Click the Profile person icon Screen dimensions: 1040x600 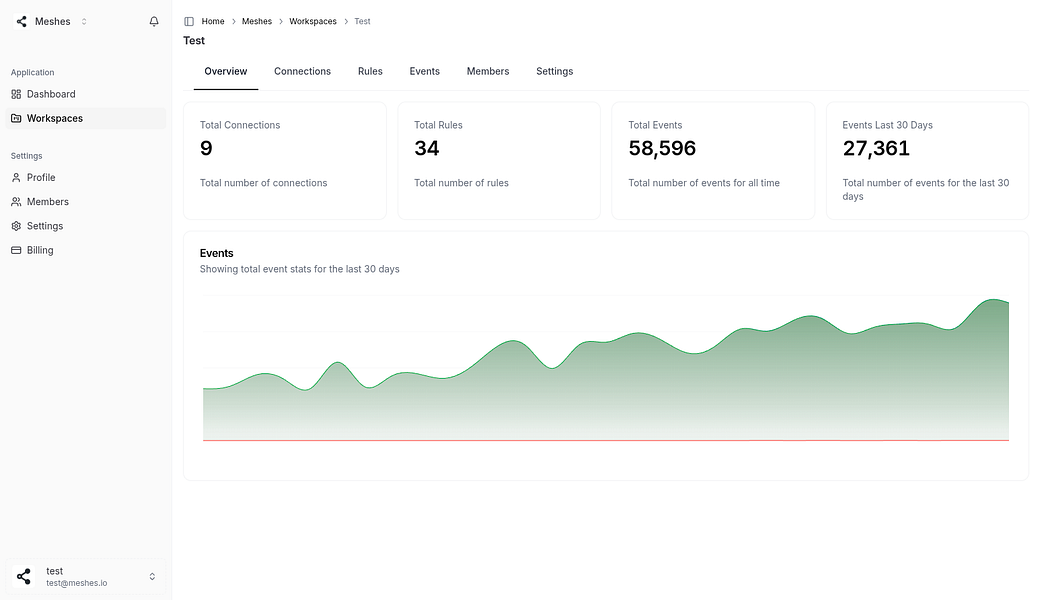(x=16, y=178)
